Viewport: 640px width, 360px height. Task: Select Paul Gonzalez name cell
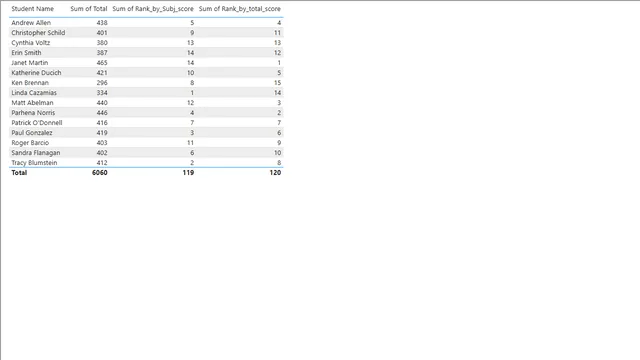pyautogui.click(x=32, y=133)
